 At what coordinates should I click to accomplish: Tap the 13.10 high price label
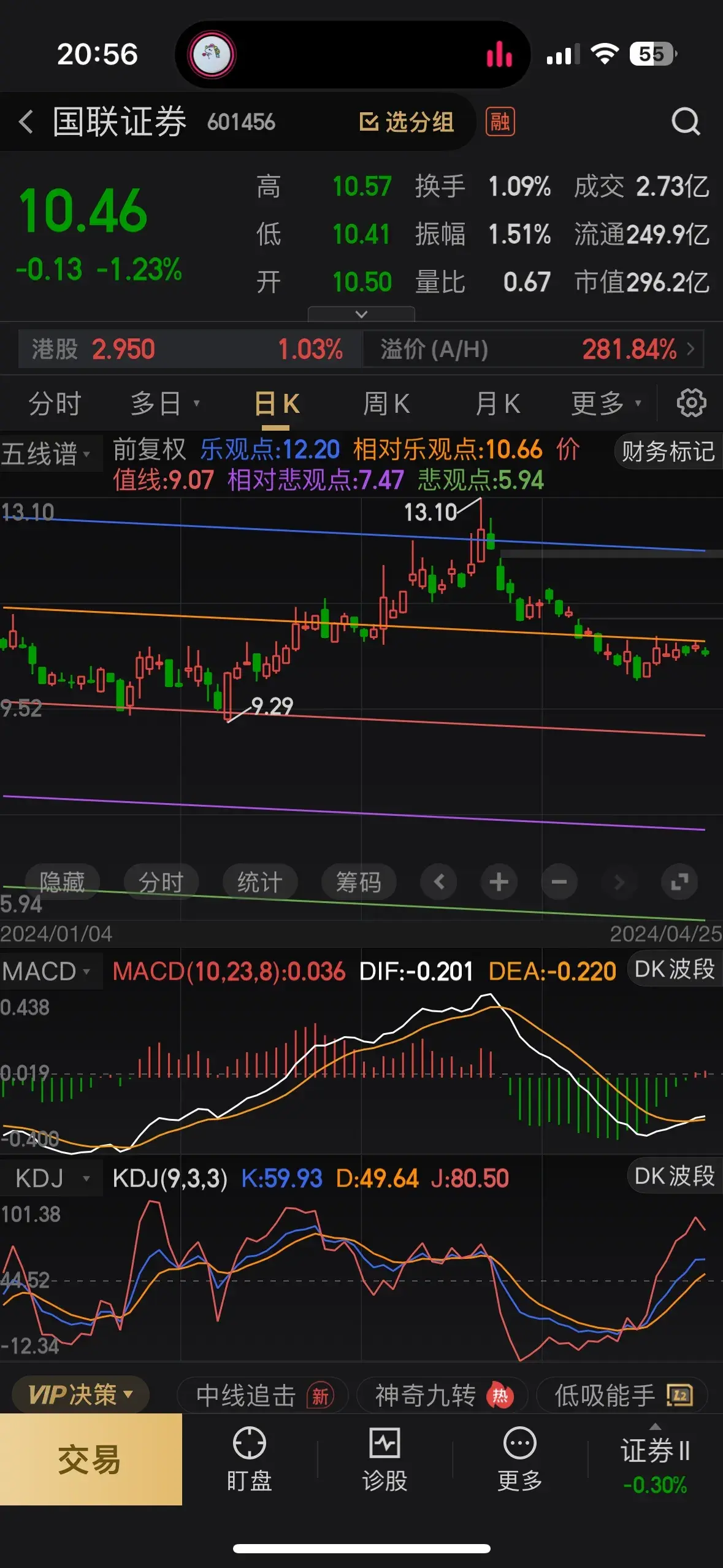click(x=430, y=512)
